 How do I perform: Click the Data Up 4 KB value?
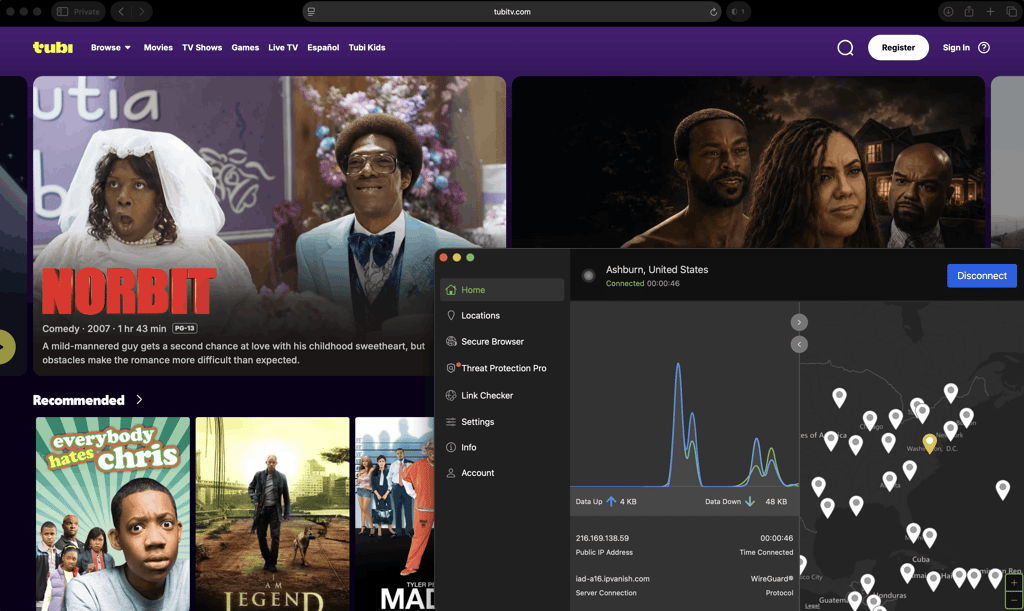click(x=628, y=501)
